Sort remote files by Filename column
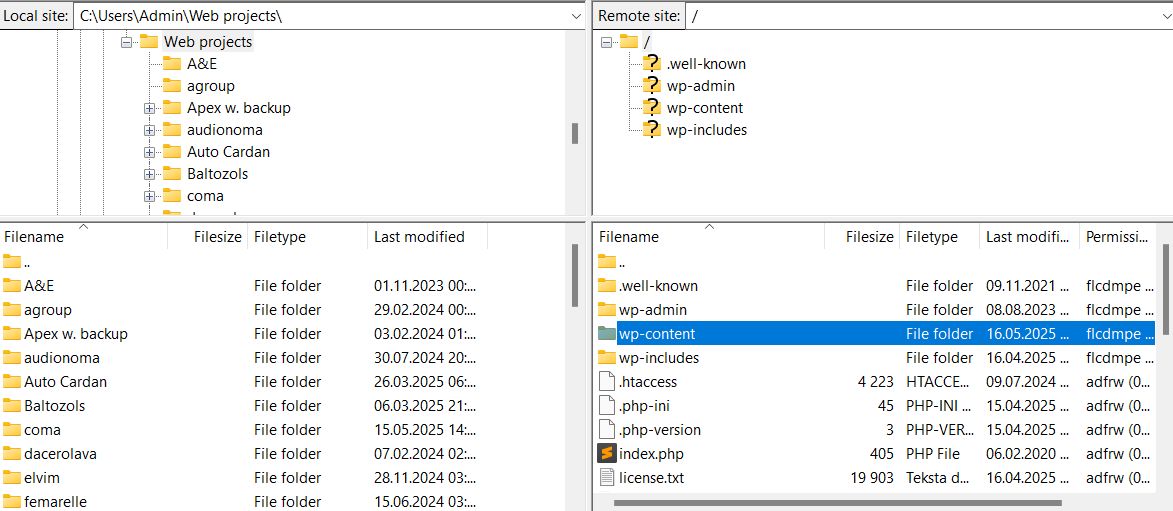Viewport: 1173px width, 511px height. click(710, 236)
